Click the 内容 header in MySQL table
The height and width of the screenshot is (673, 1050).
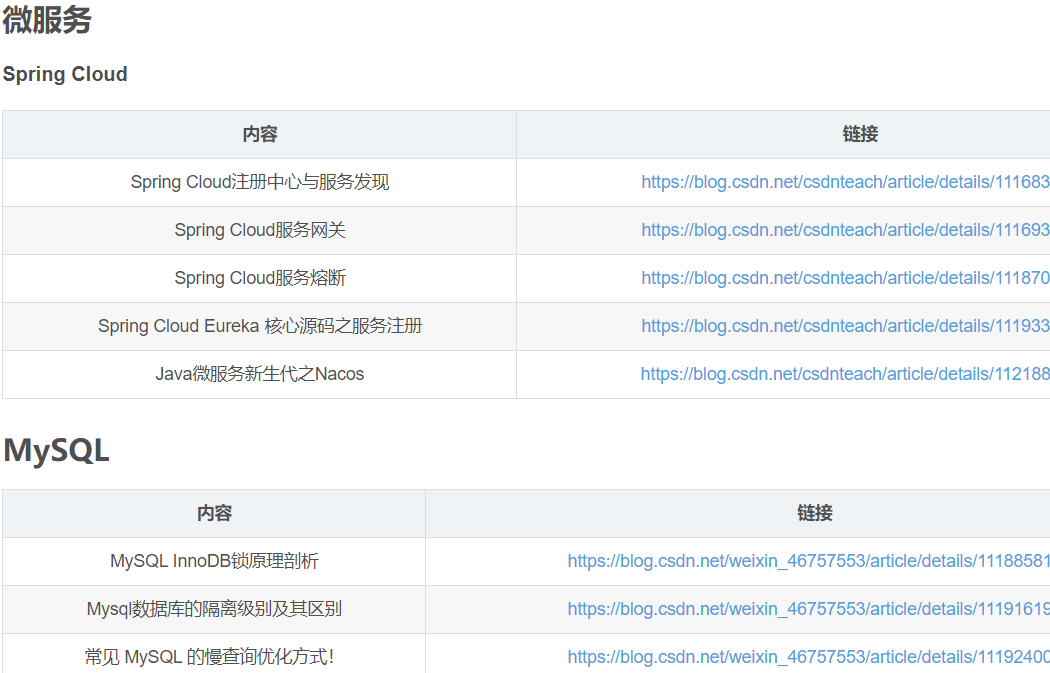pyautogui.click(x=214, y=514)
